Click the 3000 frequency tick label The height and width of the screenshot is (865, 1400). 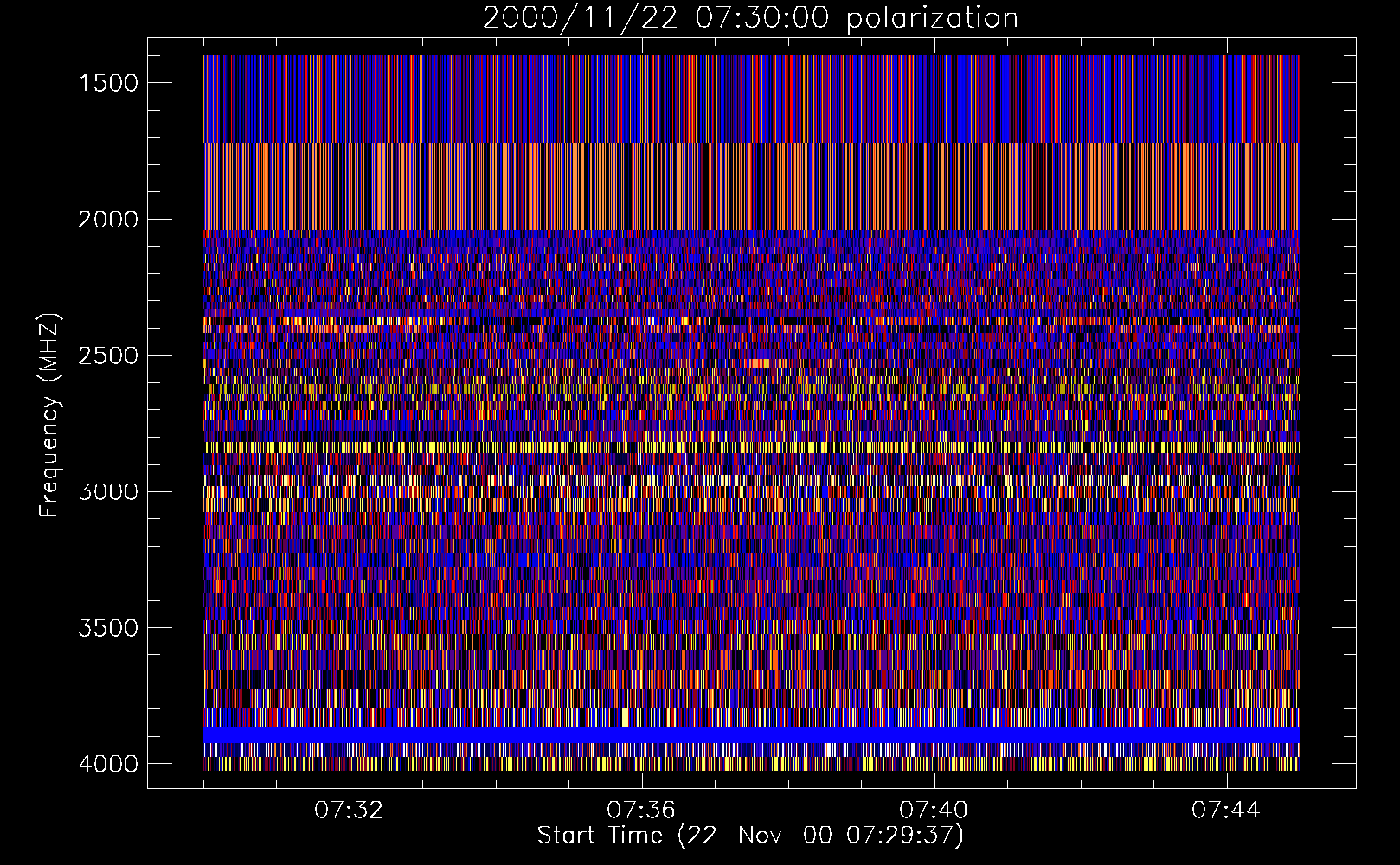coord(108,492)
